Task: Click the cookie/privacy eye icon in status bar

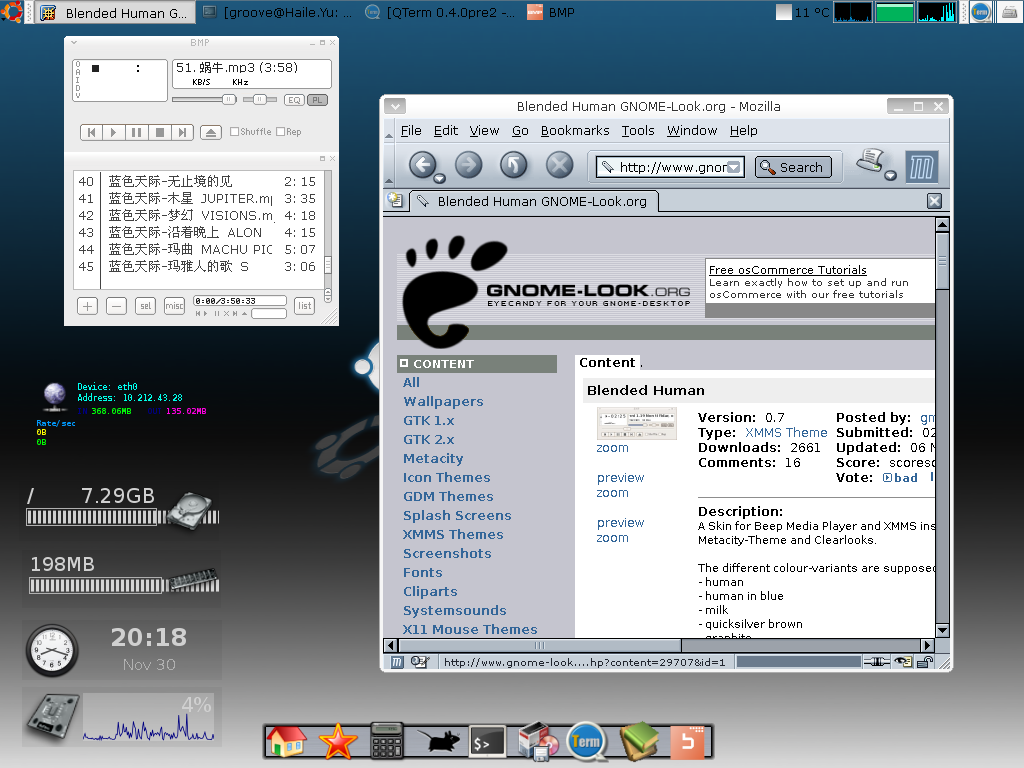Action: pyautogui.click(x=903, y=662)
